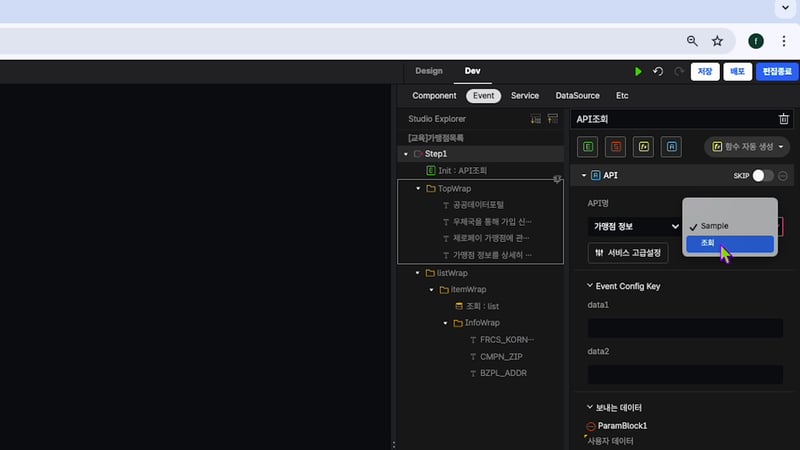The image size is (800, 450).
Task: Click the ParamBlock1 label
Action: [622, 426]
